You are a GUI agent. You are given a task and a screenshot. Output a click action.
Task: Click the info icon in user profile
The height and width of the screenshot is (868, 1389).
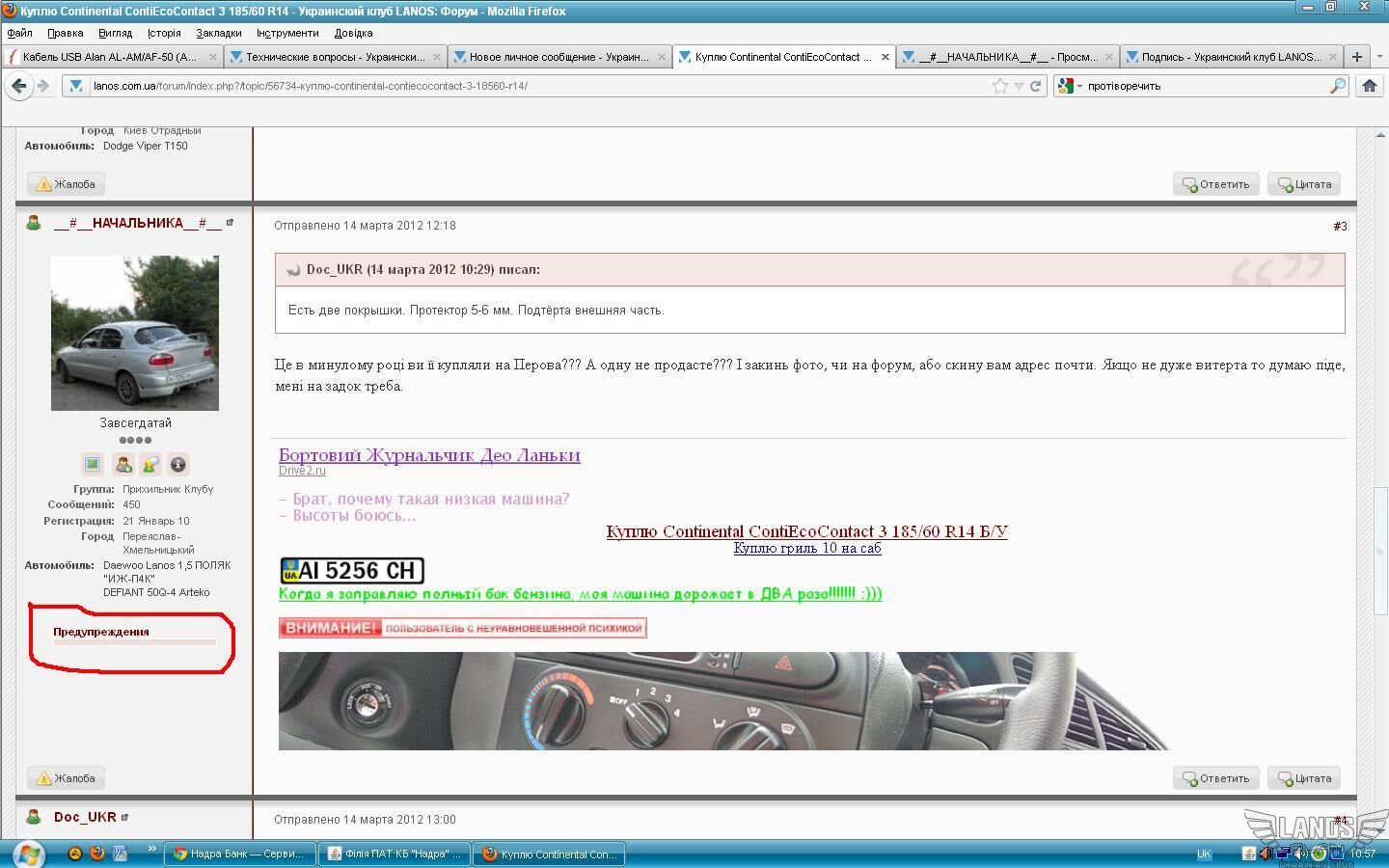point(177,465)
